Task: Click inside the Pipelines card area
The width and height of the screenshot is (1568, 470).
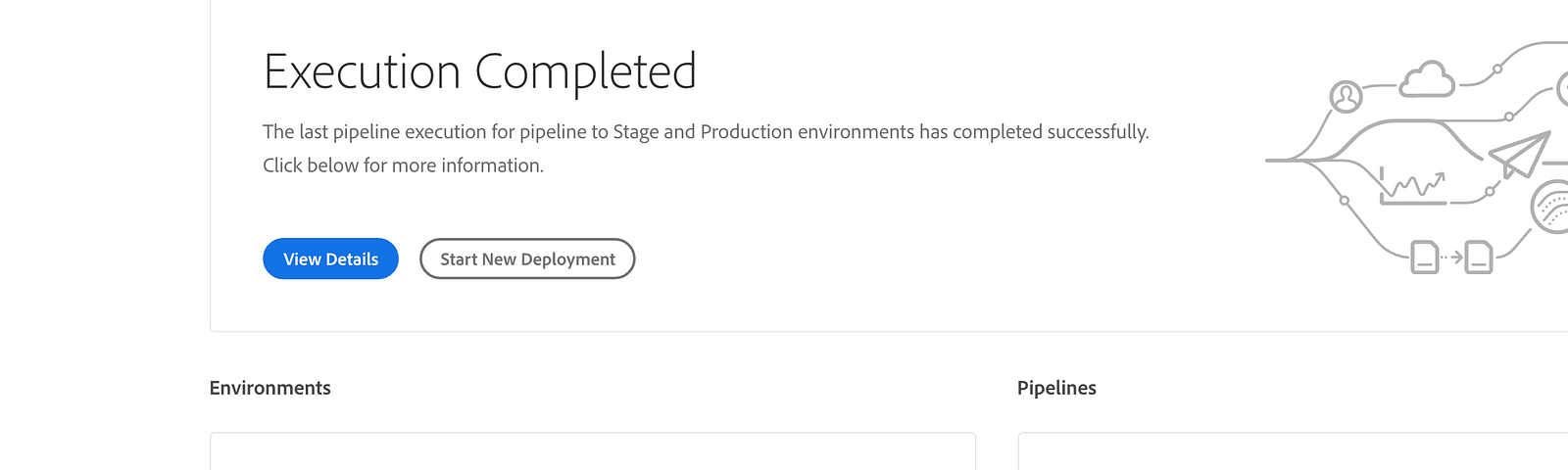Action: coord(1293,451)
